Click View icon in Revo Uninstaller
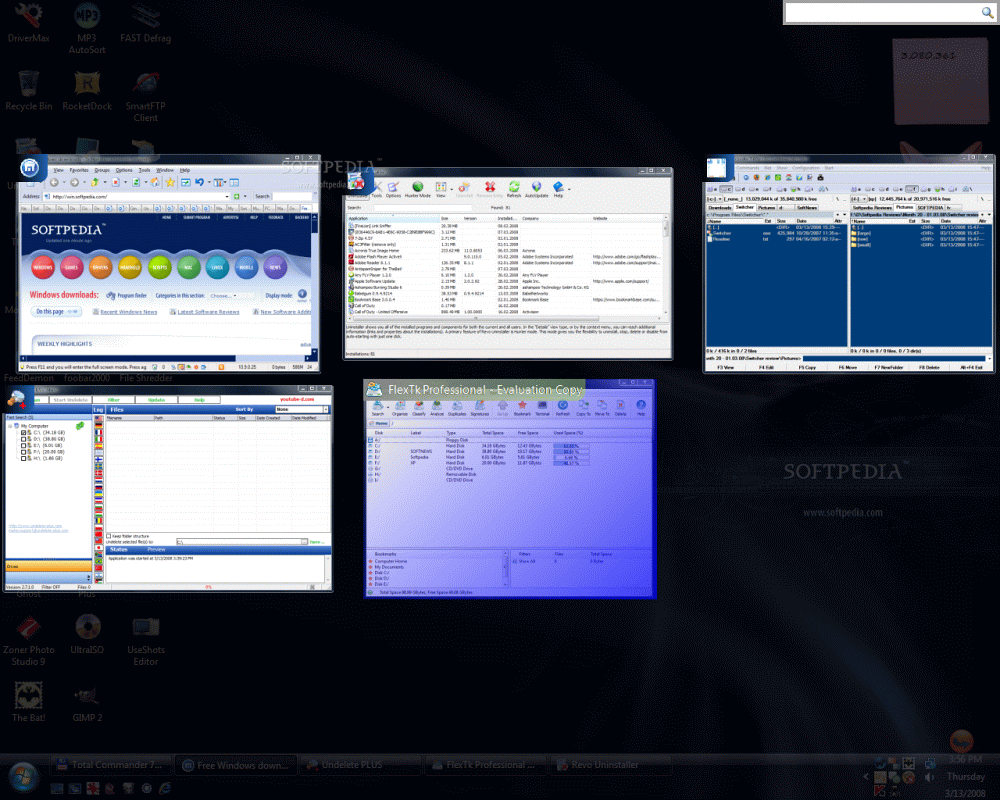 (441, 189)
